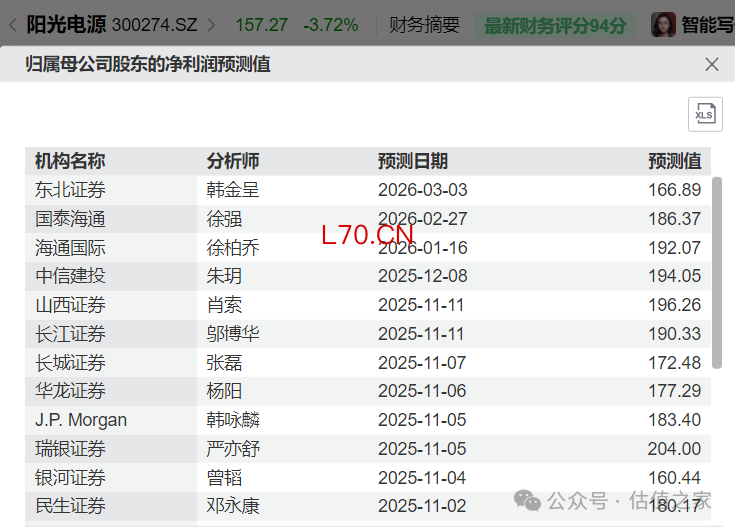
Task: Click the 最新财务评分94分 badge
Action: click(555, 25)
